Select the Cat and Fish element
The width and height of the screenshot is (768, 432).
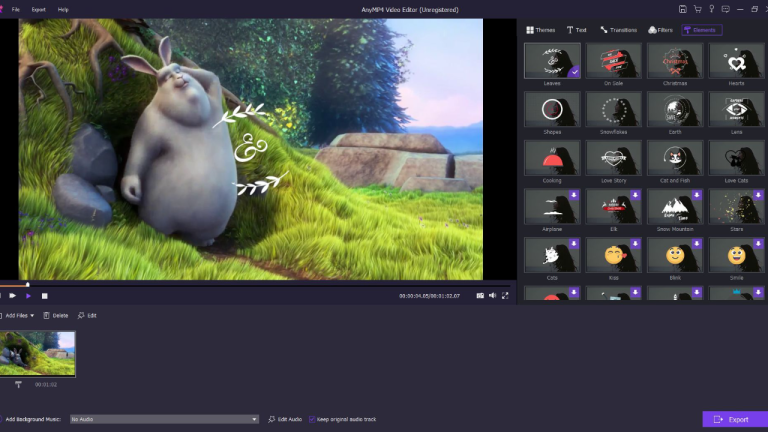(x=675, y=158)
